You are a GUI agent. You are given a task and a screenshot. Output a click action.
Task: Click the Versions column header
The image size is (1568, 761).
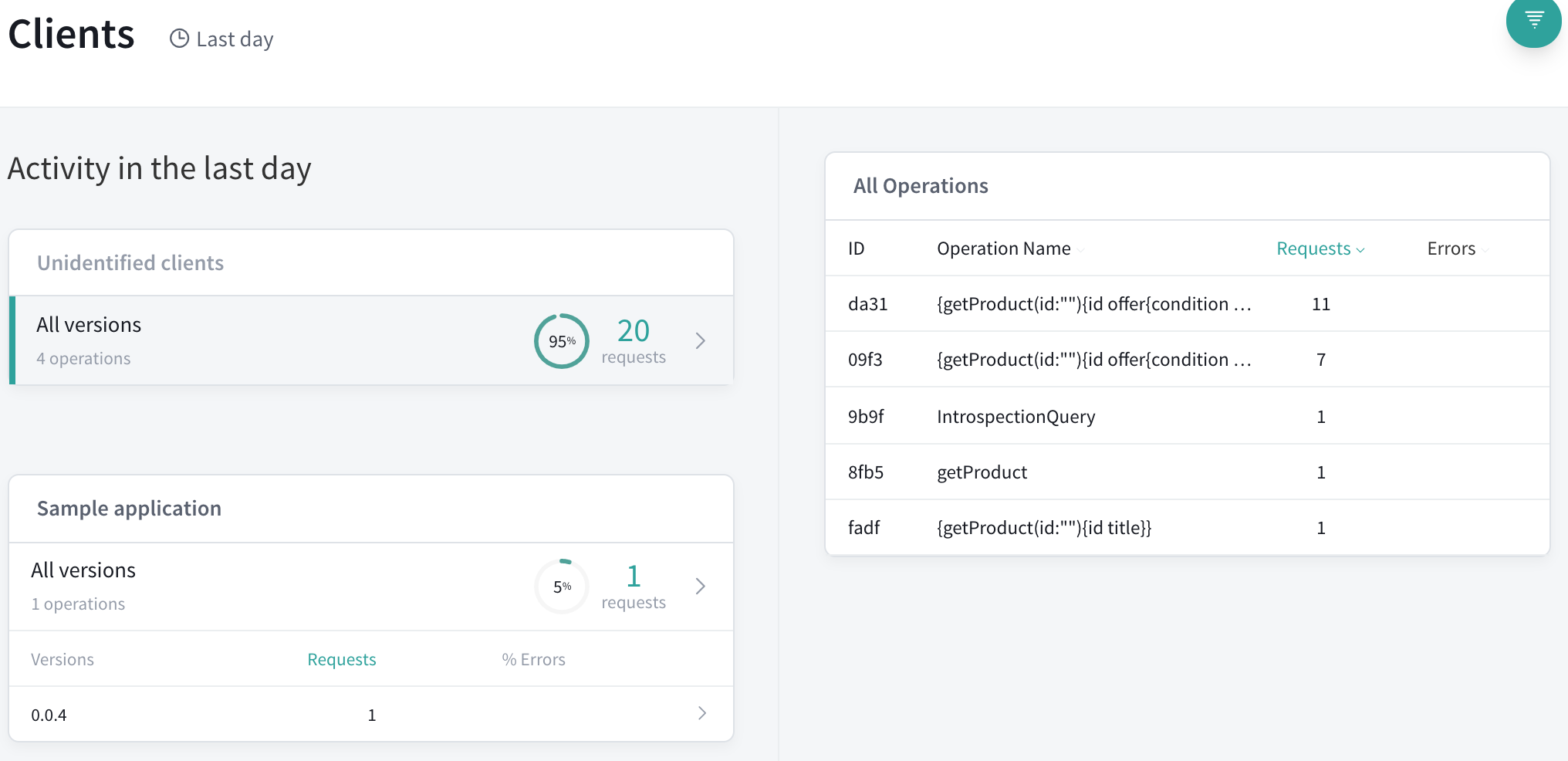(x=63, y=659)
